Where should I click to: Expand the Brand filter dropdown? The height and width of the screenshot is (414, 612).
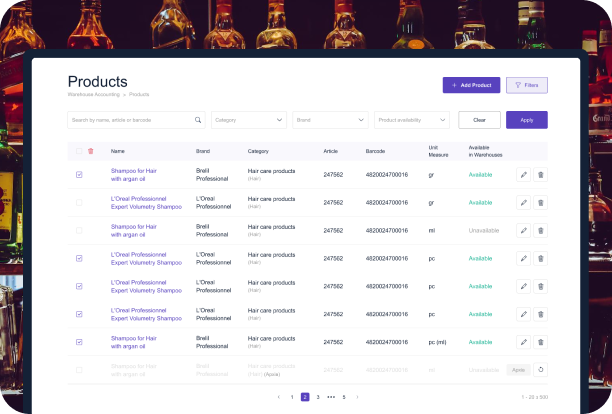[330, 120]
